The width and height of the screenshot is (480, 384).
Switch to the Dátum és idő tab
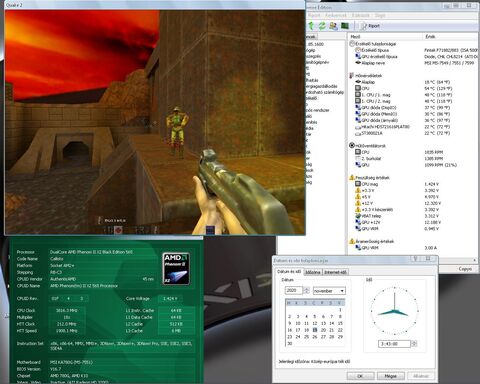coord(289,272)
